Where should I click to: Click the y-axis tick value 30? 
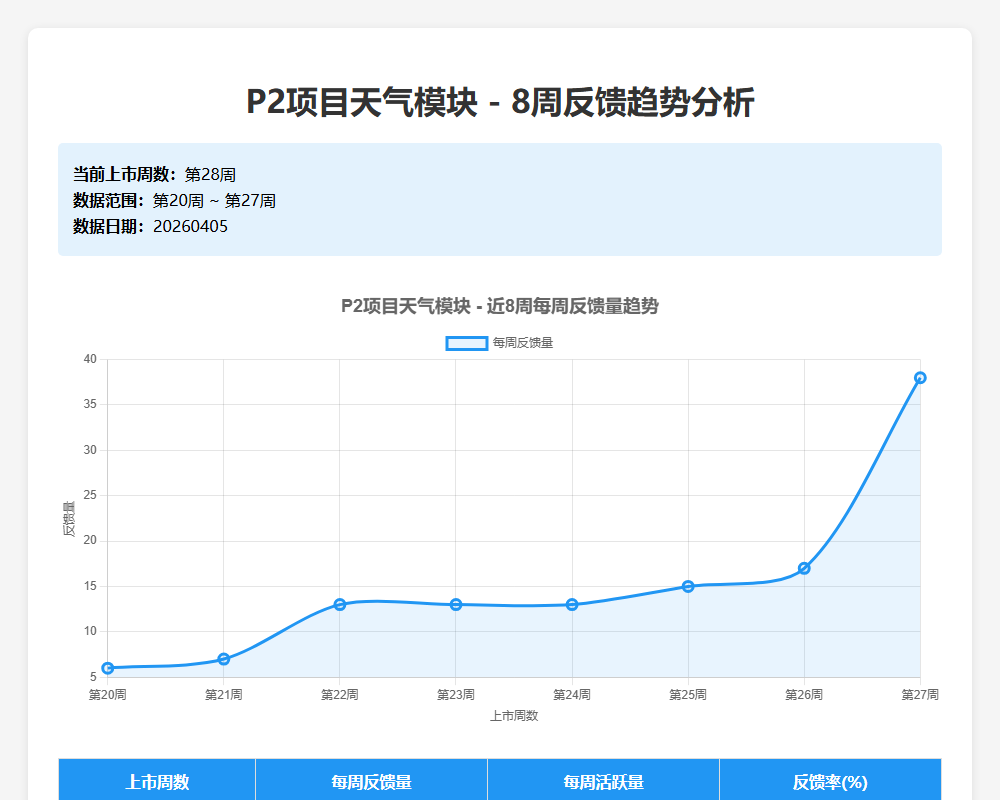90,450
